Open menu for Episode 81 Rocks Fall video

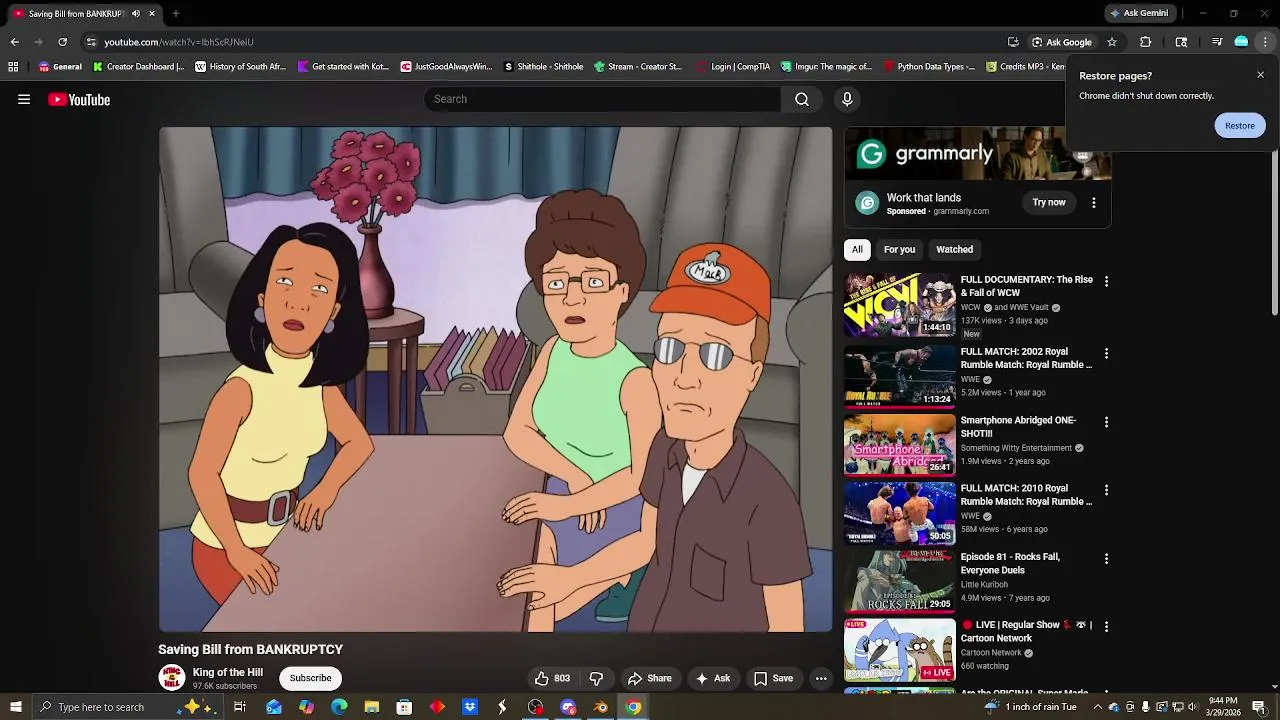click(1106, 558)
